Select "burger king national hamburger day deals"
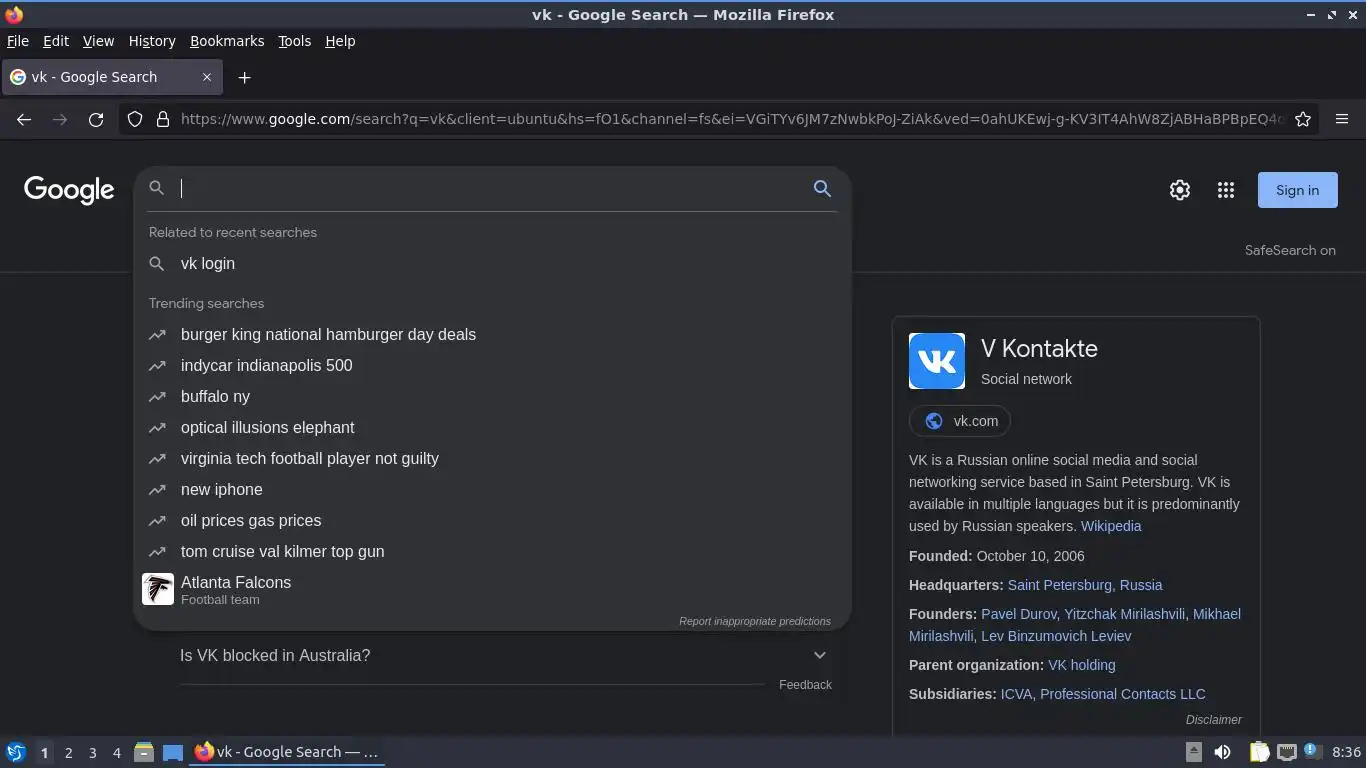The height and width of the screenshot is (768, 1366). (x=492, y=334)
